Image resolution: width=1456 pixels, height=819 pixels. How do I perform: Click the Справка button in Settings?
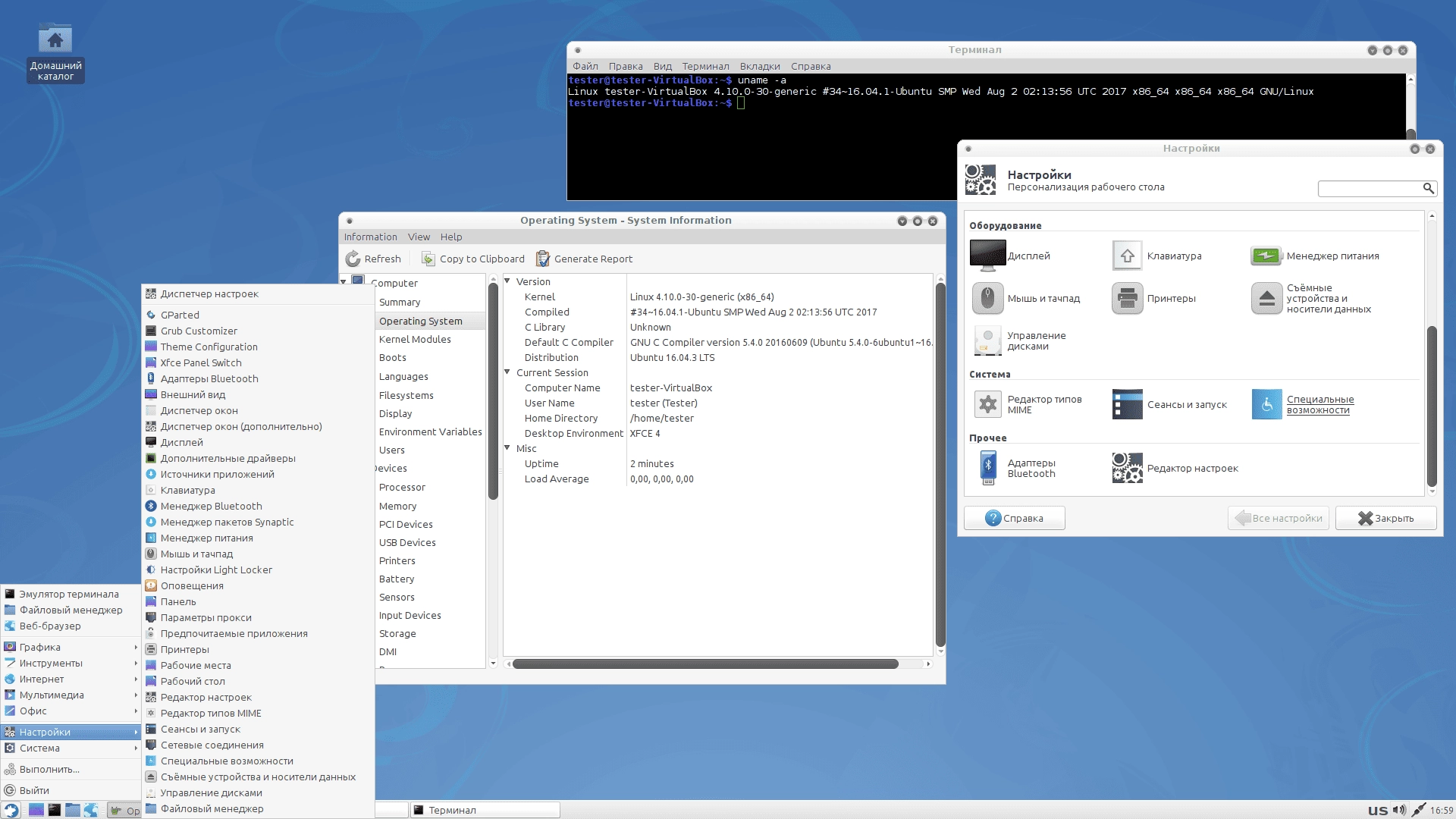1014,518
